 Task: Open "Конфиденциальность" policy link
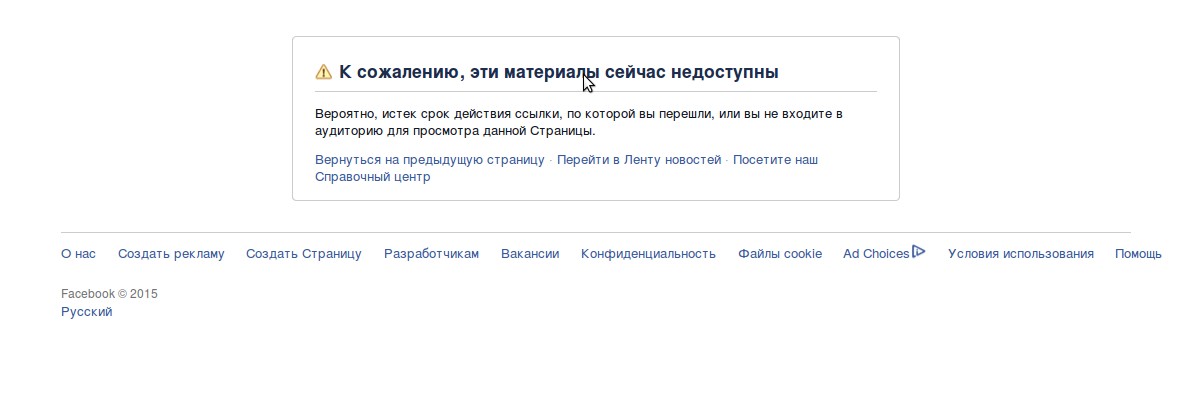[x=648, y=254]
